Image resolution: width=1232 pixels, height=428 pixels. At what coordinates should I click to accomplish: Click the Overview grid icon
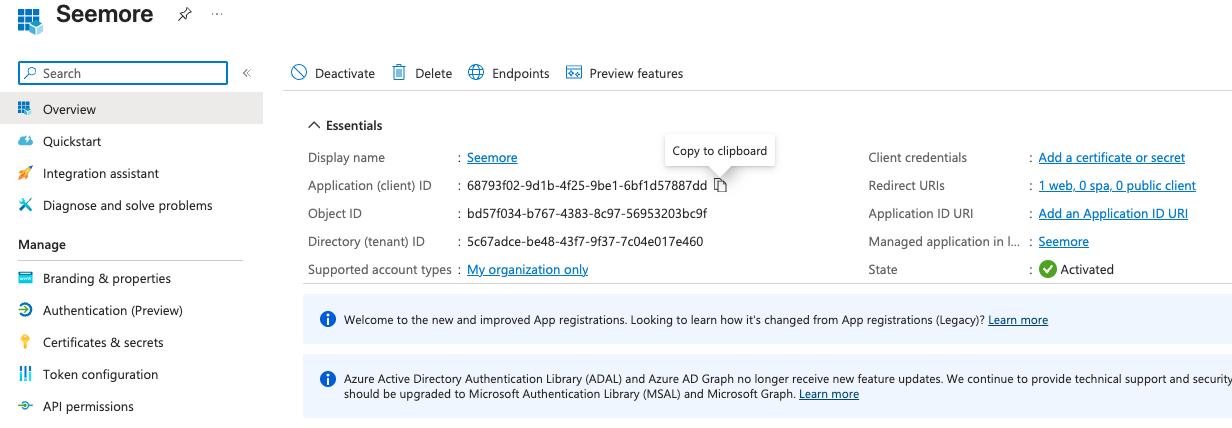click(25, 109)
